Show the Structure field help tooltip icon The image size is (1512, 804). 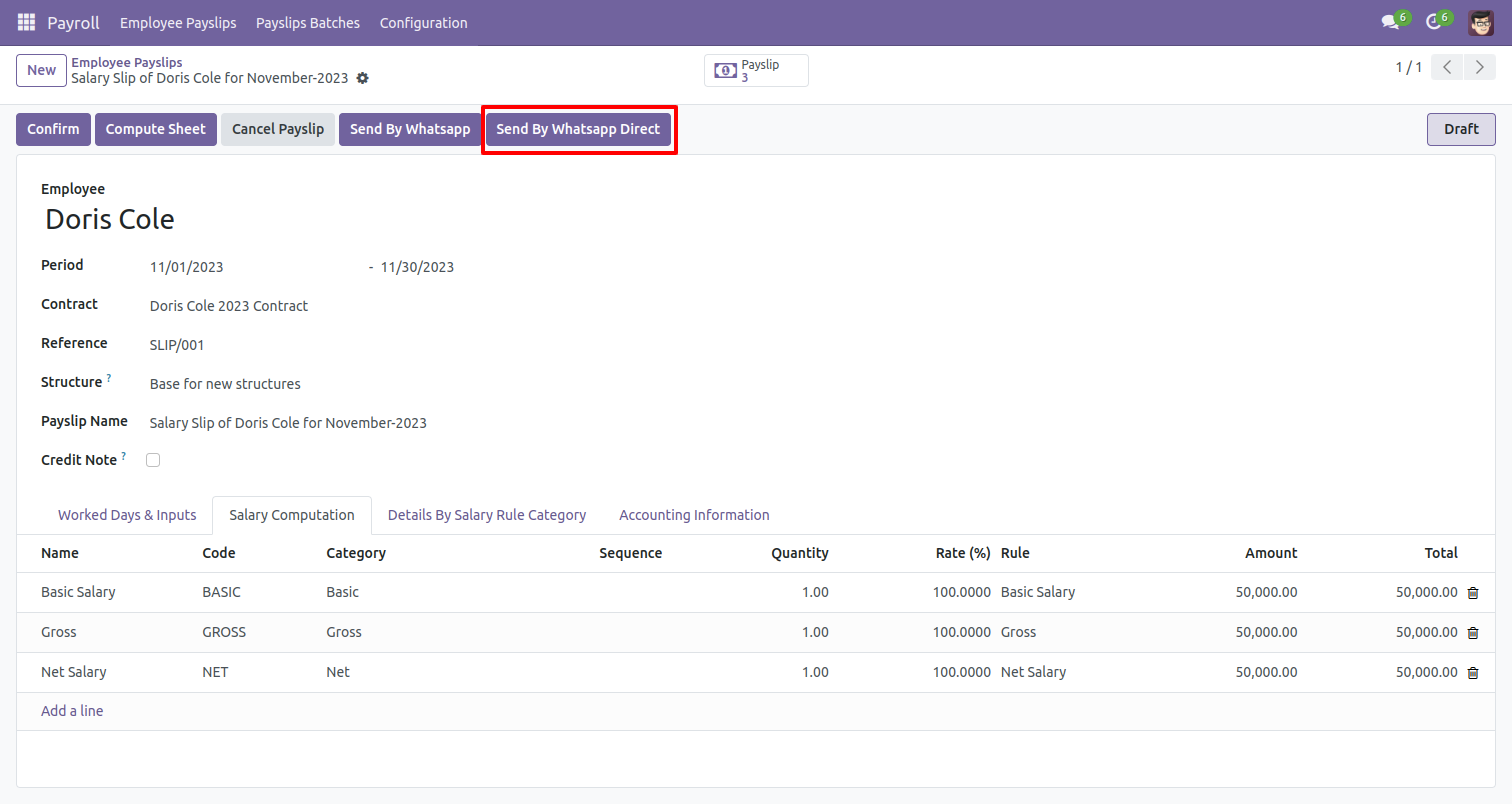[109, 378]
